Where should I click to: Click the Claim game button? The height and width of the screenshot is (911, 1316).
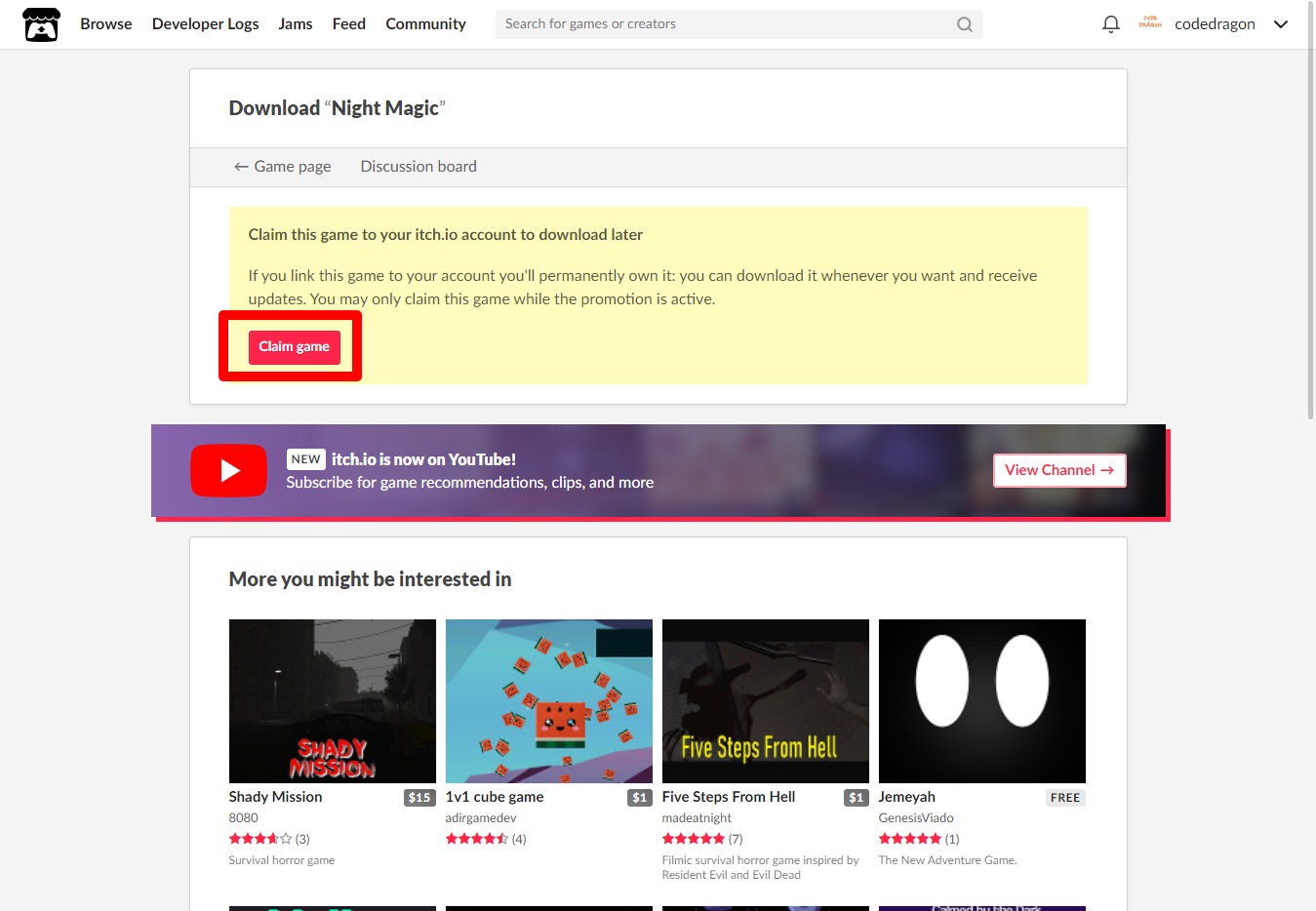pos(294,347)
